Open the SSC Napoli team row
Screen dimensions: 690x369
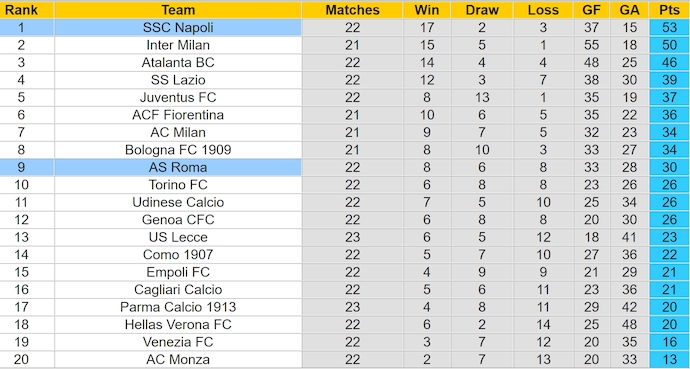pos(345,27)
